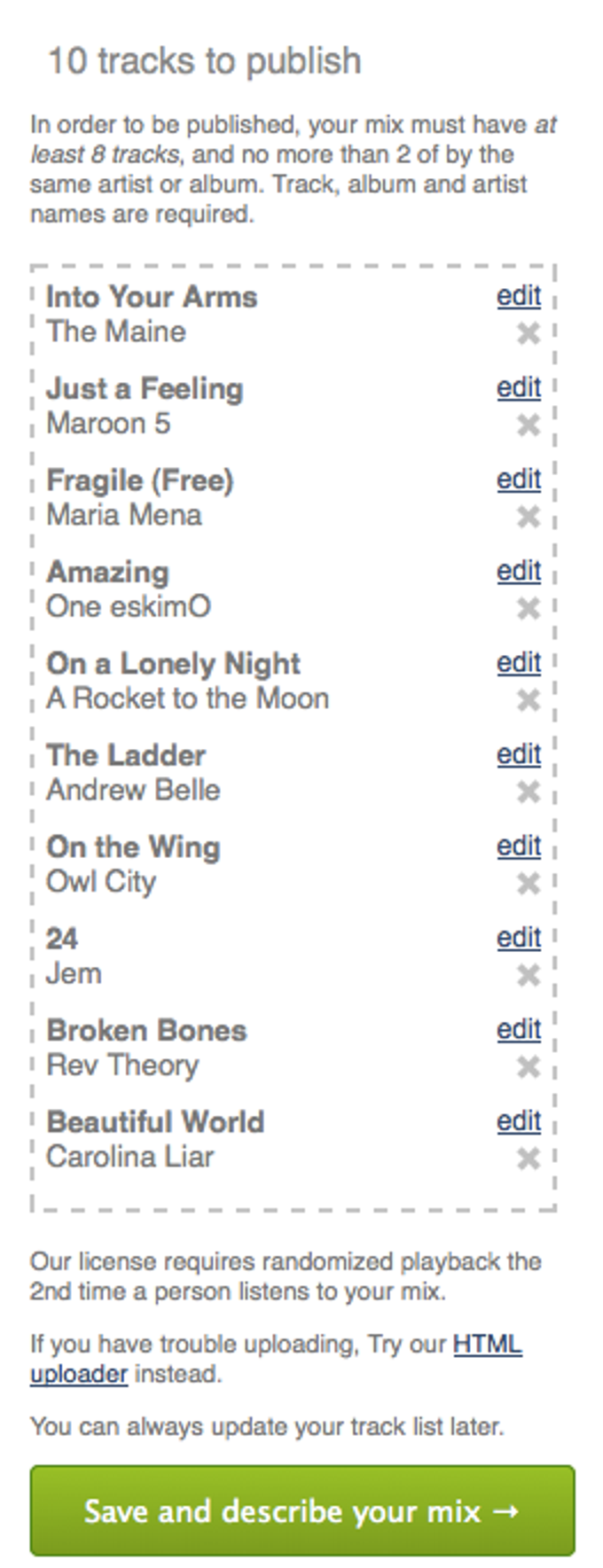Select the Beautiful World track title
Viewport: 603px width, 1568px height.
155,1122
